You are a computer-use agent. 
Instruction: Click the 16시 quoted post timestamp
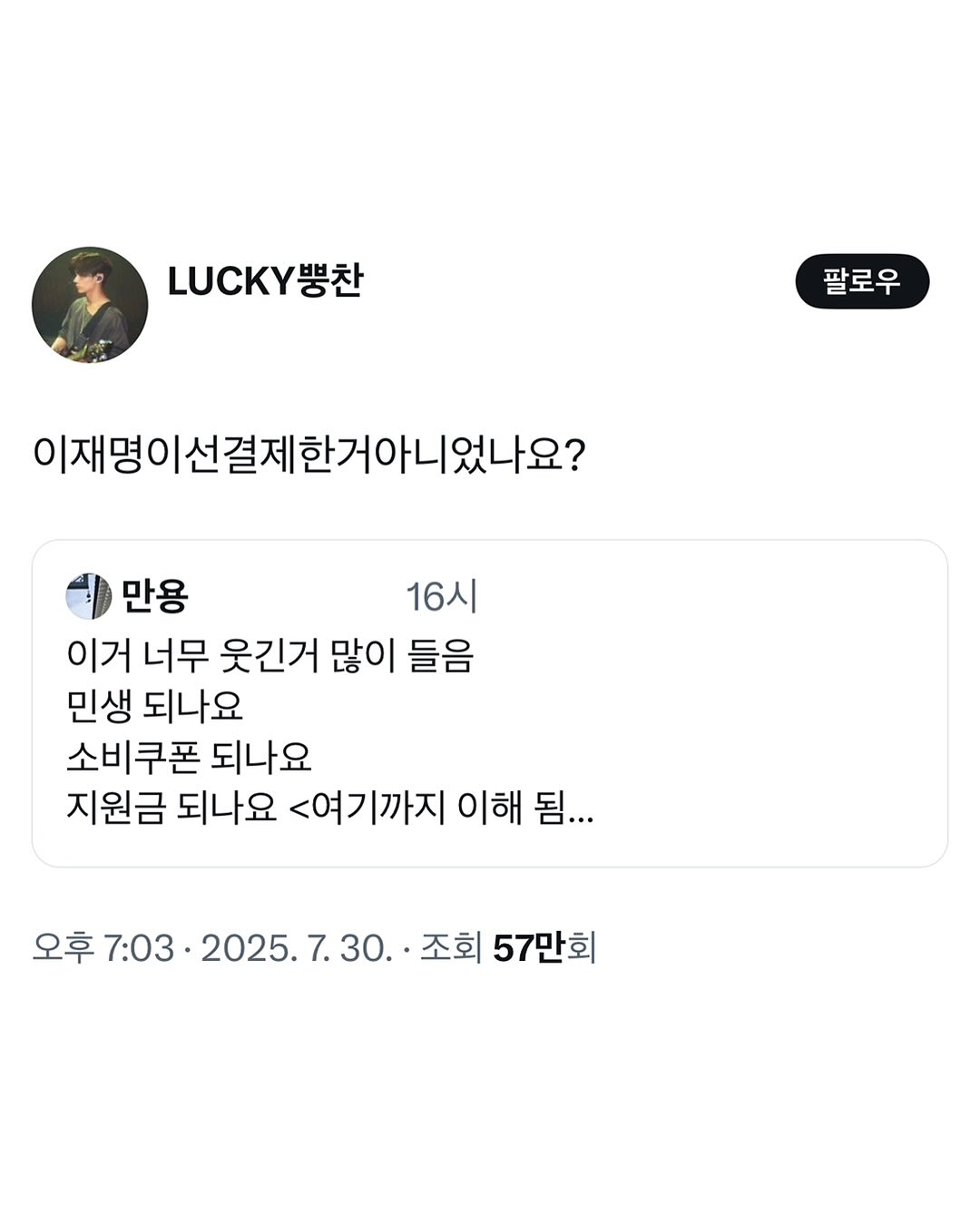point(441,597)
